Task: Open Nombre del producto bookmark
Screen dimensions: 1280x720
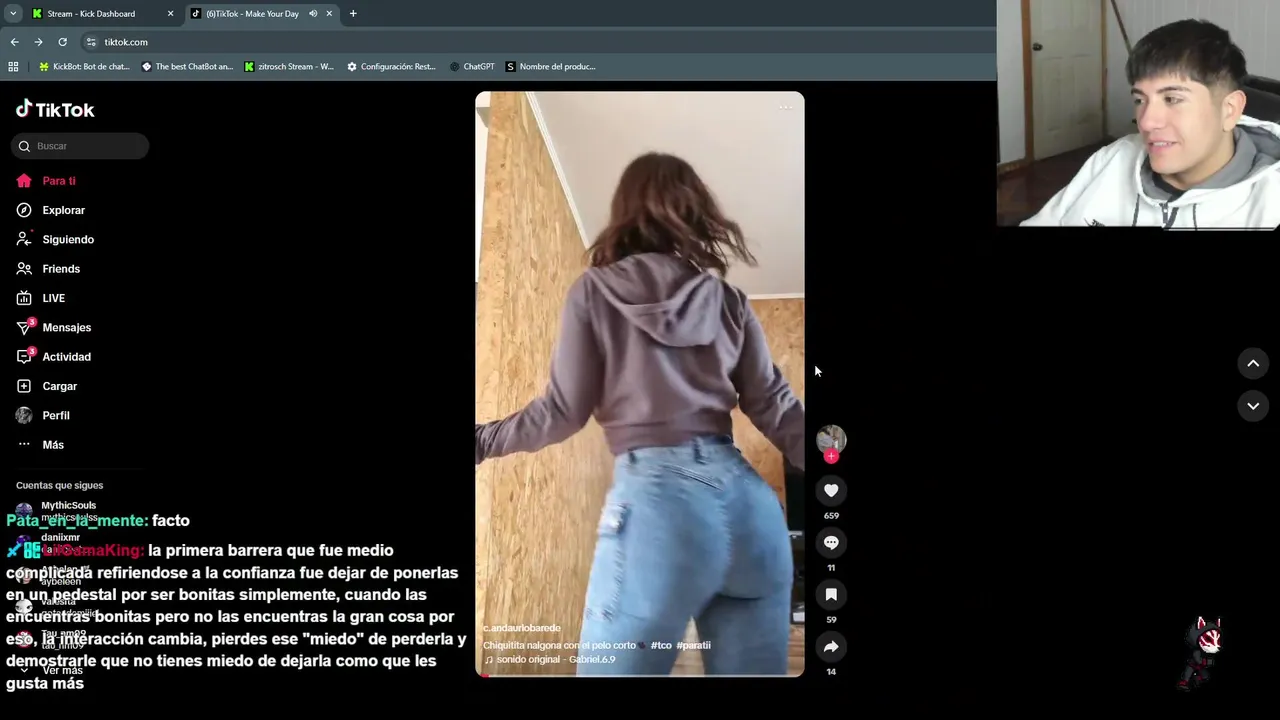Action: [550, 67]
